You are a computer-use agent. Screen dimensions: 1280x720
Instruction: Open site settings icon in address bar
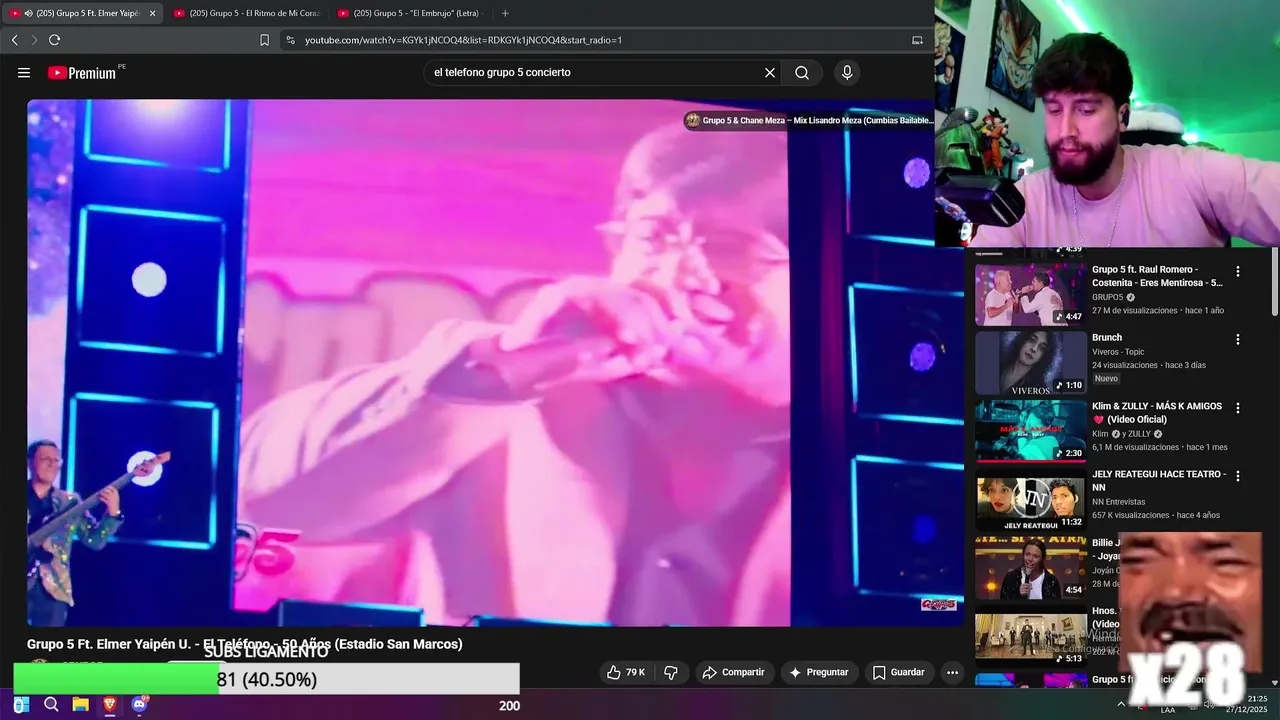click(x=290, y=40)
